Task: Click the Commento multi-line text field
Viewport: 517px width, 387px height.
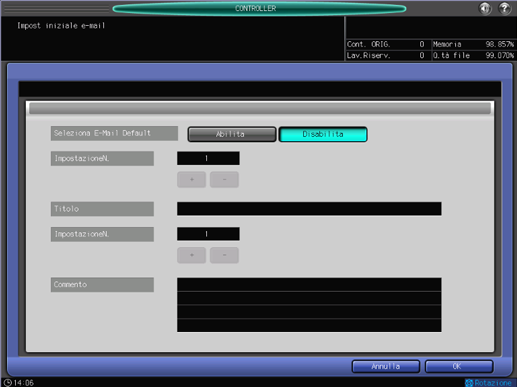Action: pyautogui.click(x=309, y=305)
